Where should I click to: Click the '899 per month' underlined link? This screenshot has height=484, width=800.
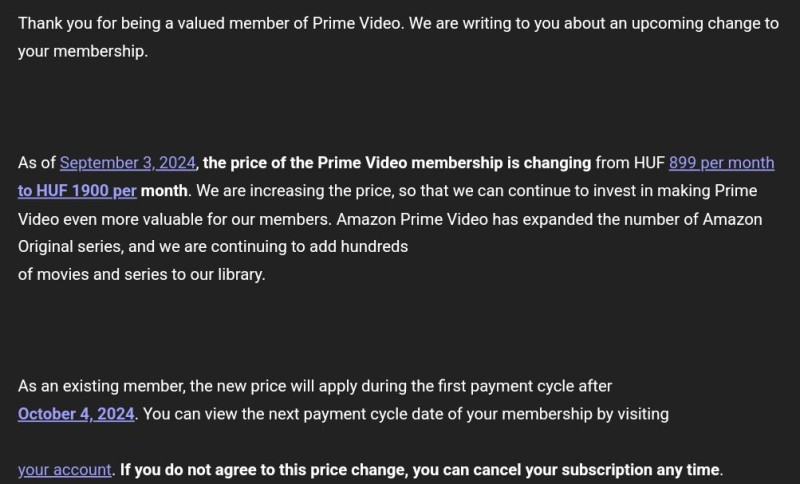point(721,163)
